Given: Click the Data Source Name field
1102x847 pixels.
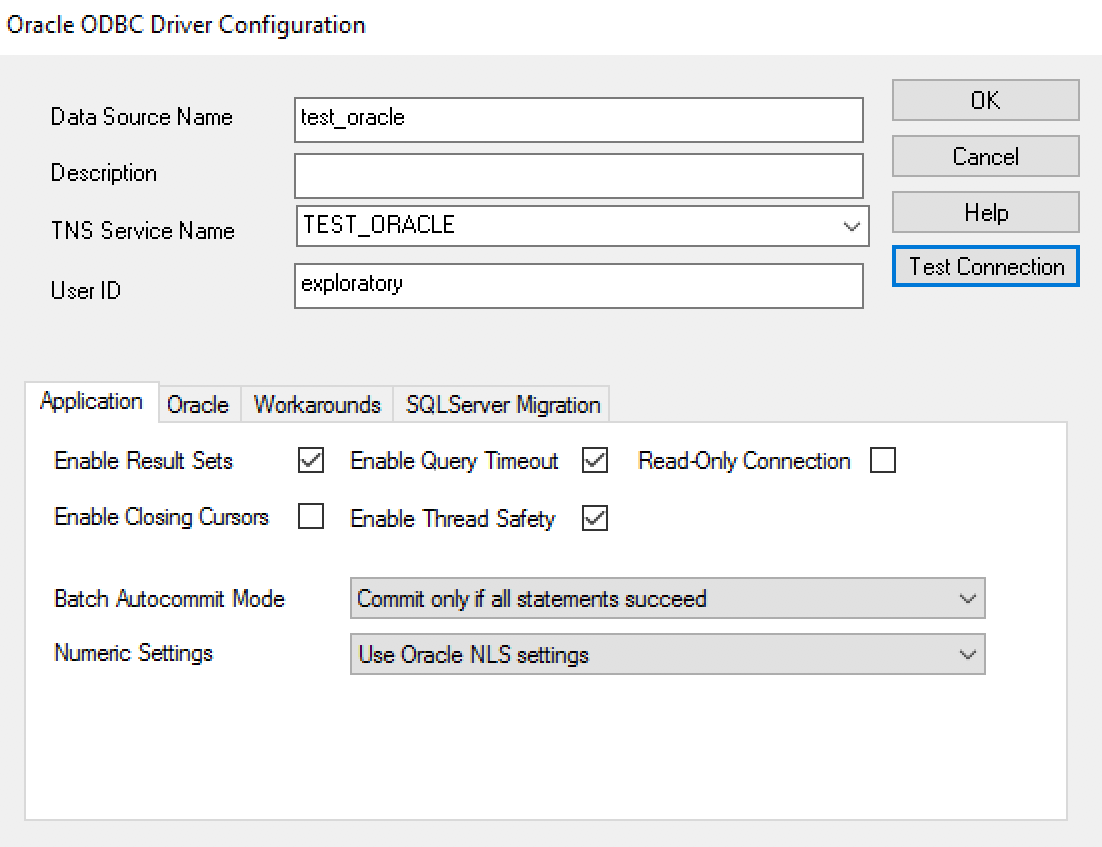Looking at the screenshot, I should [x=578, y=119].
